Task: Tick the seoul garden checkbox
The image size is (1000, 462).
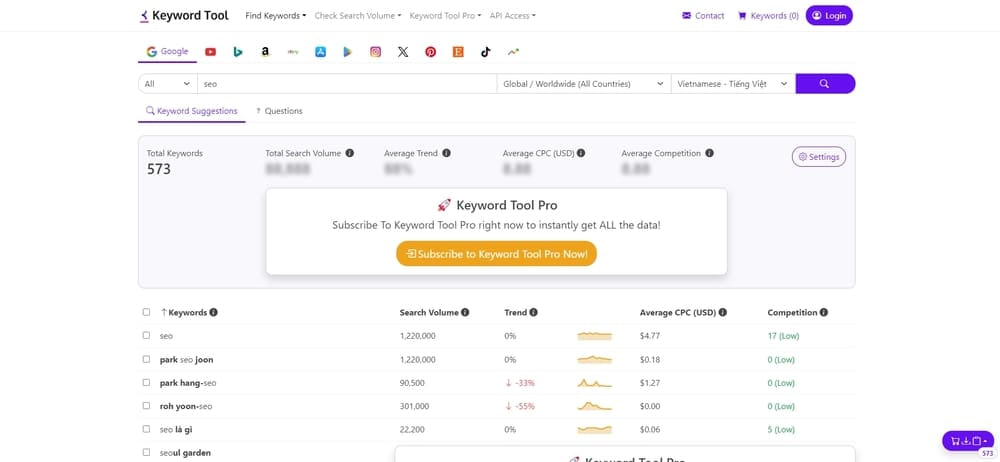Action: coord(147,452)
